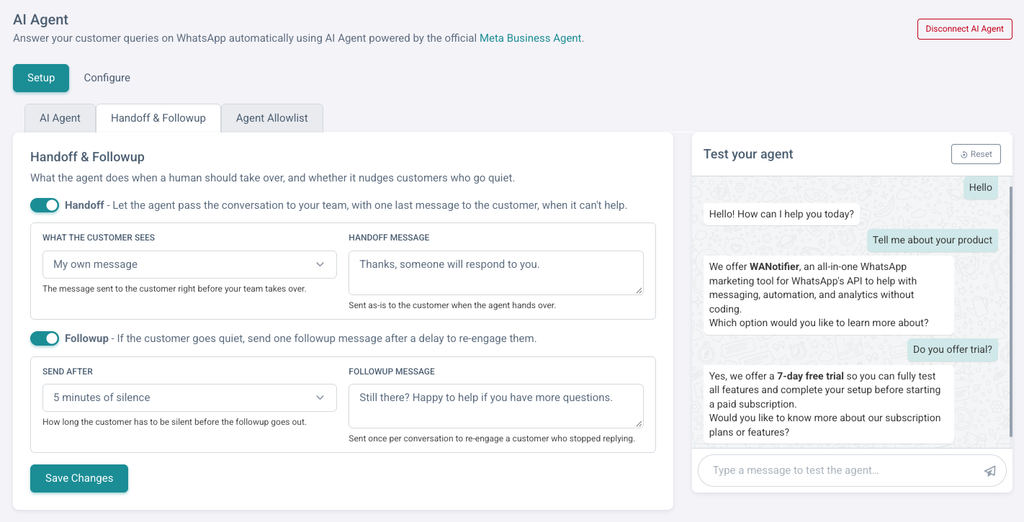Open the Agent Allowlist tab

(272, 118)
